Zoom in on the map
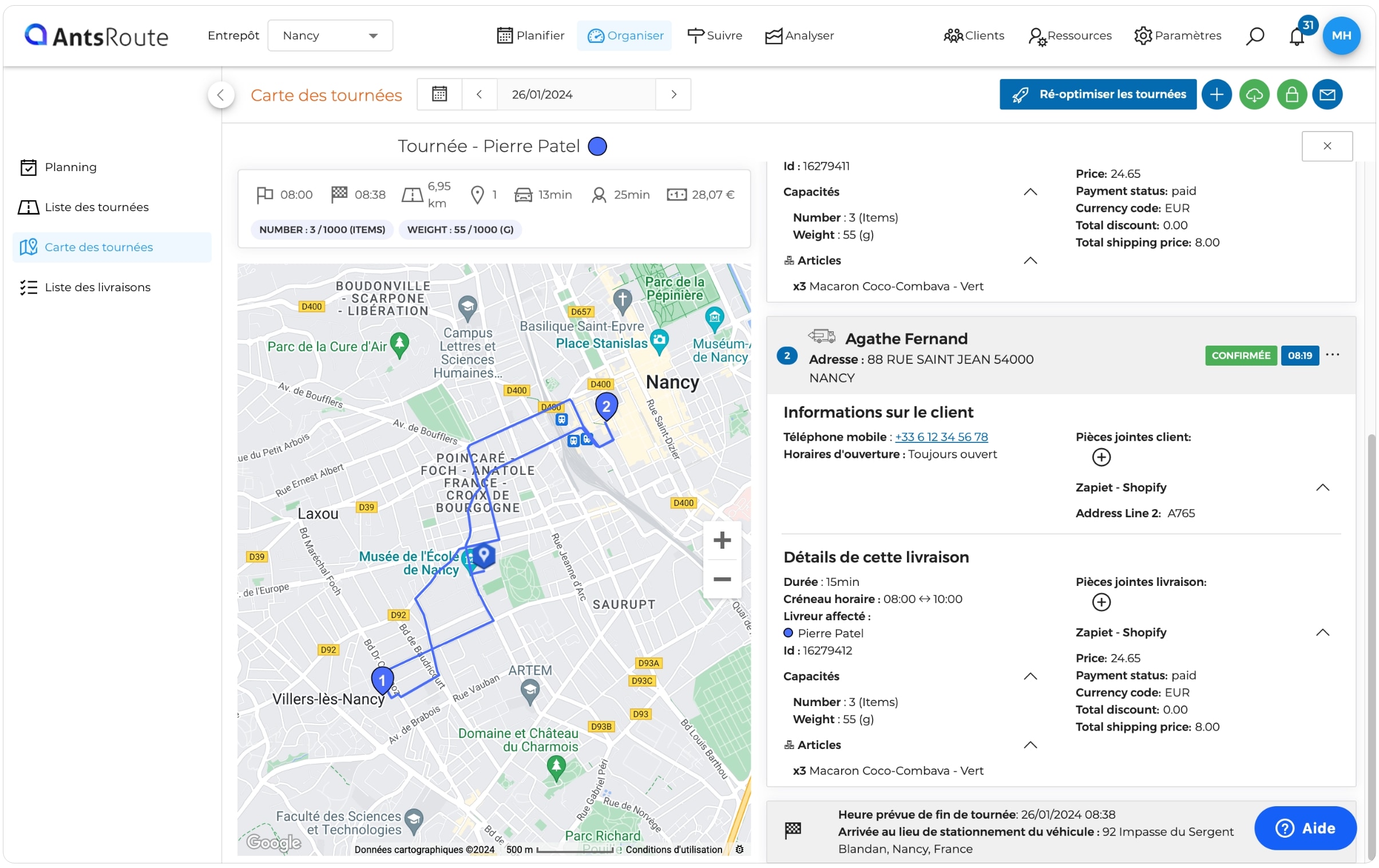Viewport: 1379px width, 868px height. pyautogui.click(x=722, y=540)
